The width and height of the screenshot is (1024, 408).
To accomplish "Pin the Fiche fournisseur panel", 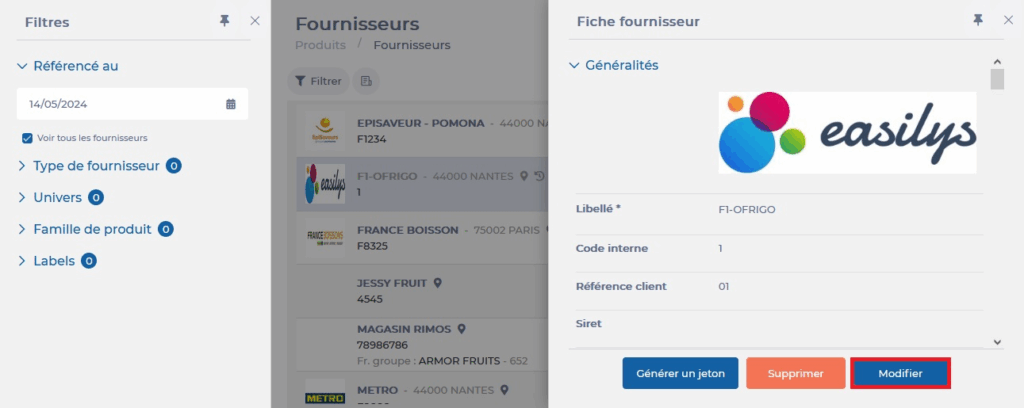I will (x=977, y=21).
